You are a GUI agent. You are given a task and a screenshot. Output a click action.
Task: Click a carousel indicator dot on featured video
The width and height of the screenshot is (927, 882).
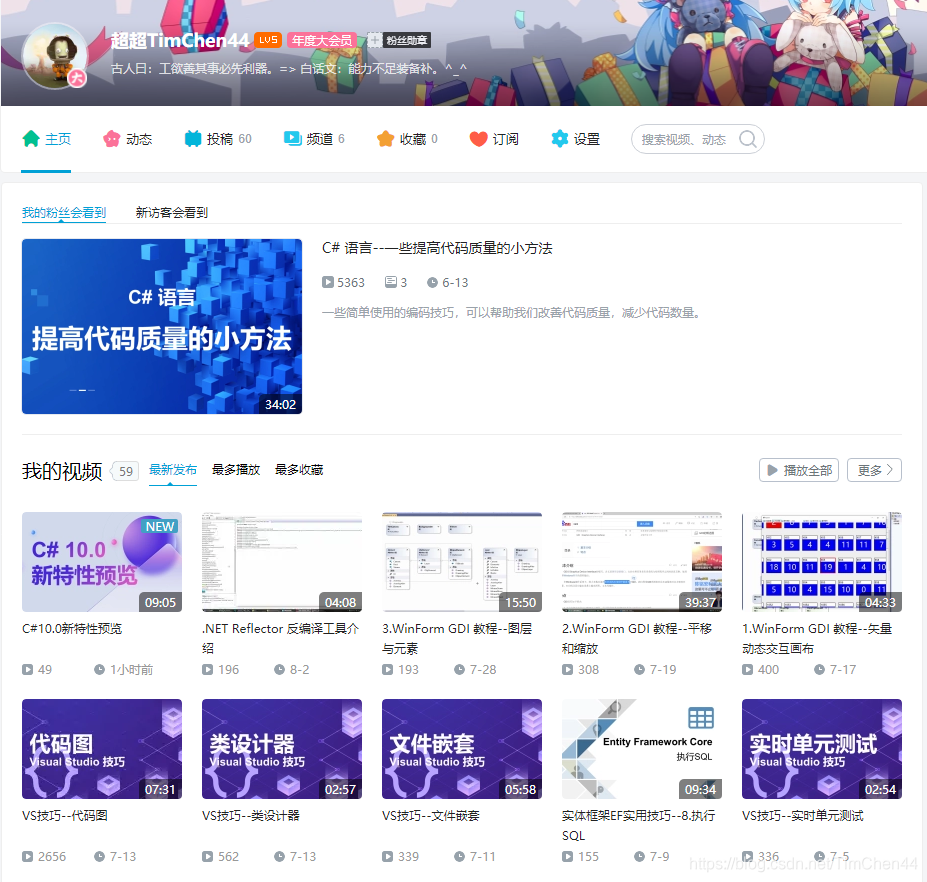click(81, 391)
